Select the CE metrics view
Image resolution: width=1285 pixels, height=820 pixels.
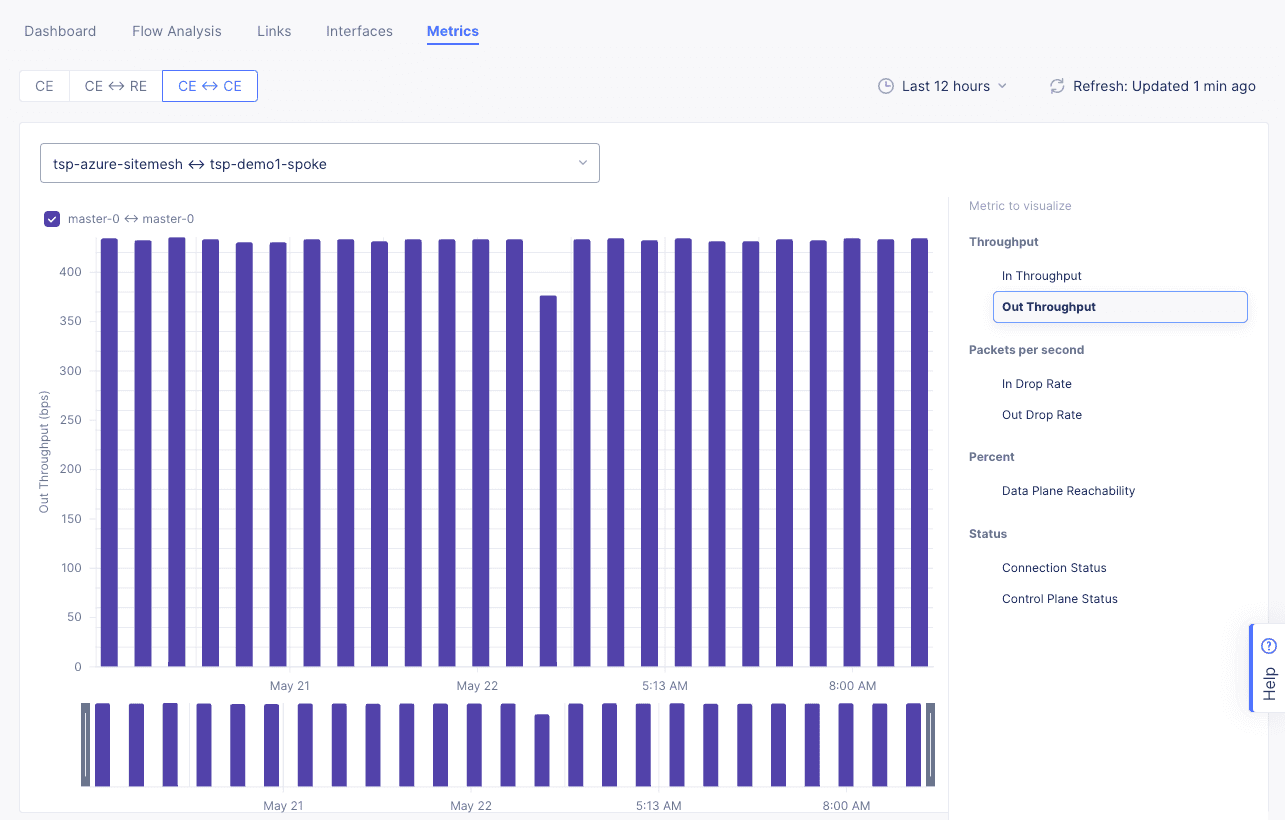click(43, 86)
